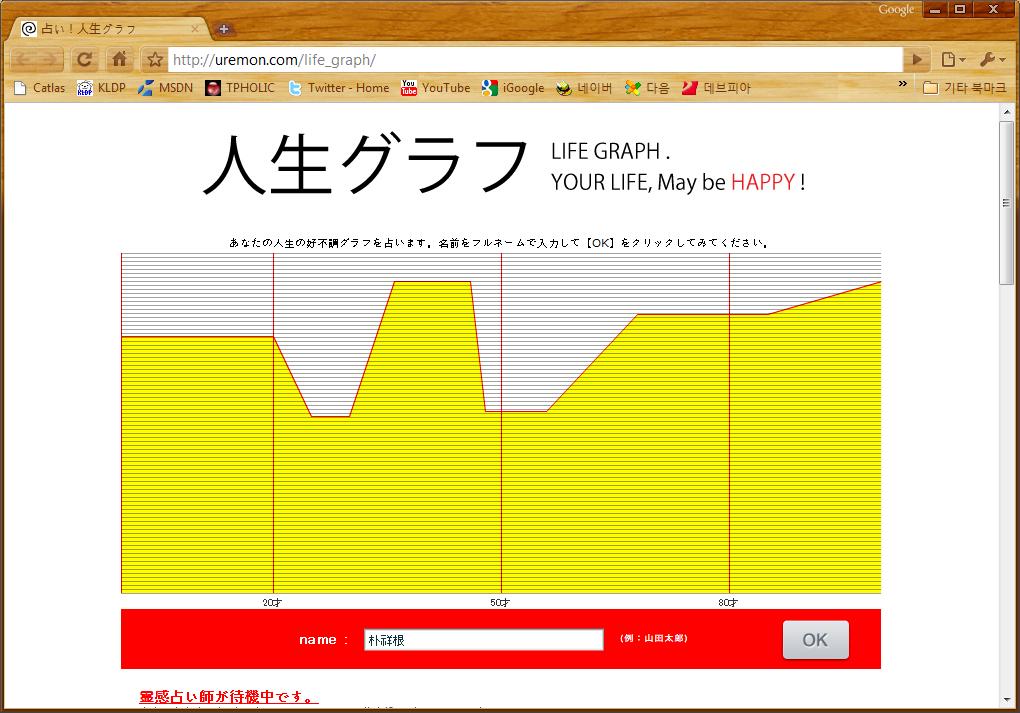Viewport: 1020px width, 713px height.
Task: Bookmark this page with the star icon
Action: (x=154, y=60)
